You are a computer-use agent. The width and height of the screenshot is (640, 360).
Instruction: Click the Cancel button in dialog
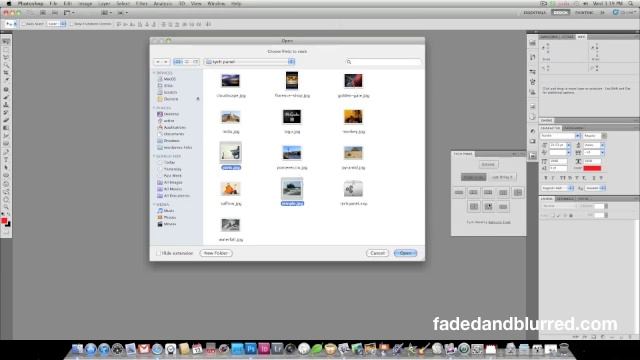coord(378,253)
